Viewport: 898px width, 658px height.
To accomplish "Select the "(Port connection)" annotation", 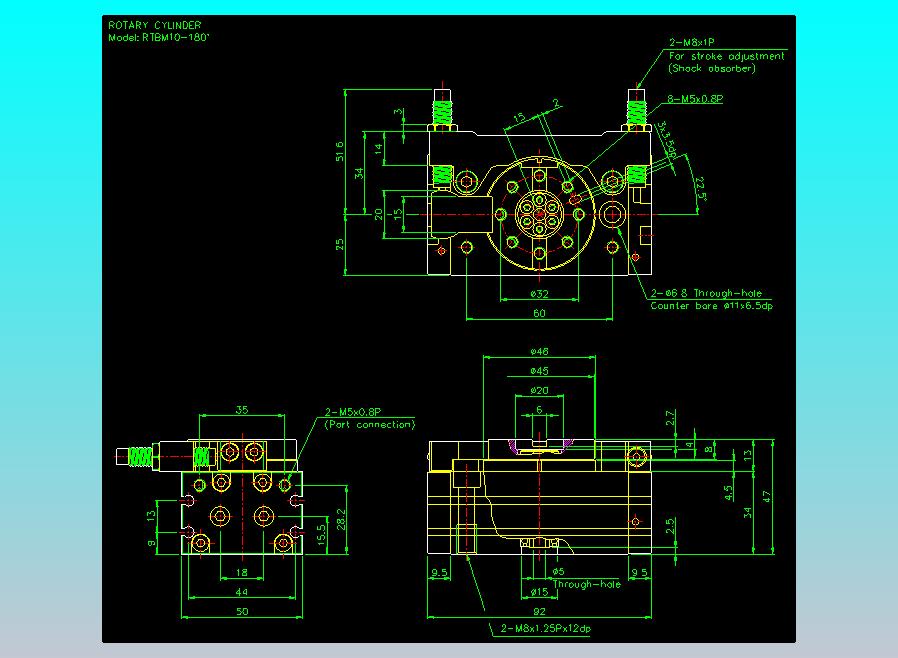I will click(369, 425).
